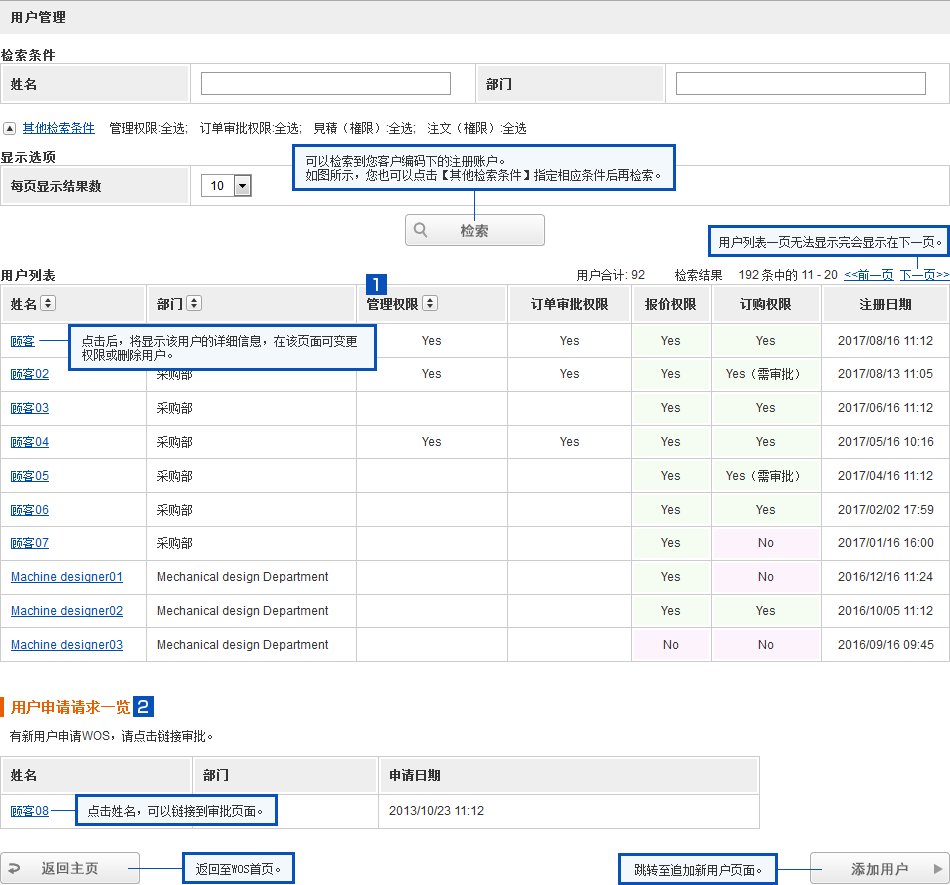This screenshot has width=950, height=885.
Task: Click 订购权限 value in 顾客02 row
Action: pyautogui.click(x=763, y=374)
